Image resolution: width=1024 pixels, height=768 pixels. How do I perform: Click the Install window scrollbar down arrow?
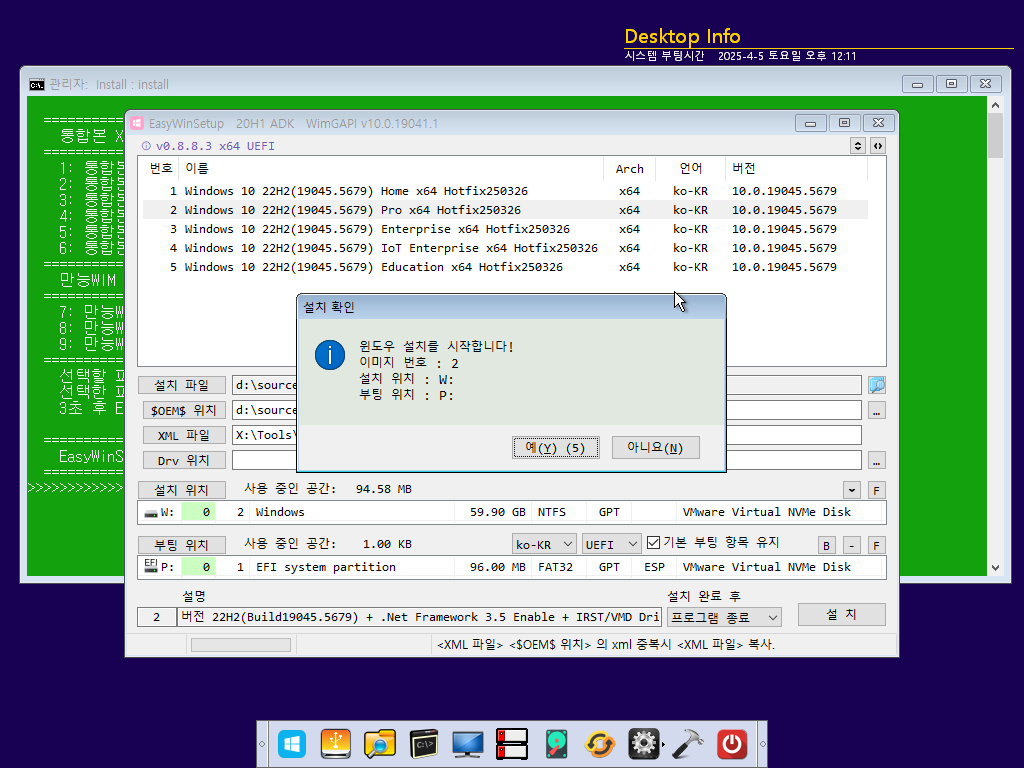tap(995, 568)
